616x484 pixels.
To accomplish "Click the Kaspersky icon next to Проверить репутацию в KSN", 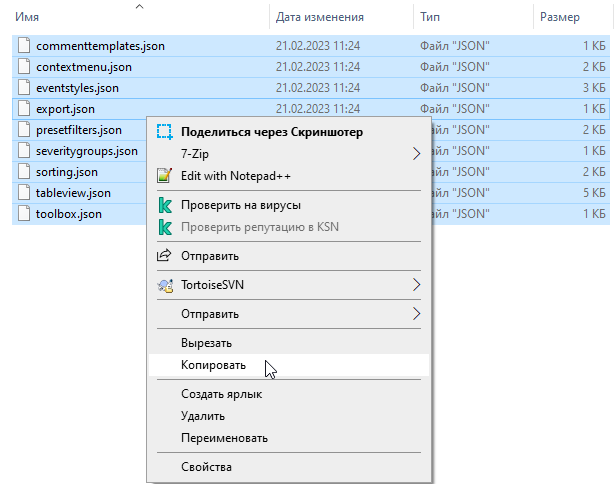I will (165, 227).
